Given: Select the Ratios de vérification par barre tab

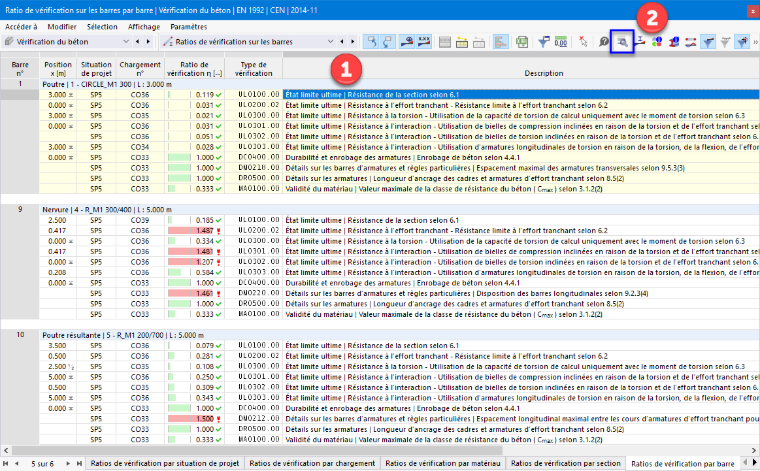Looking at the screenshot, I should pyautogui.click(x=682, y=464).
